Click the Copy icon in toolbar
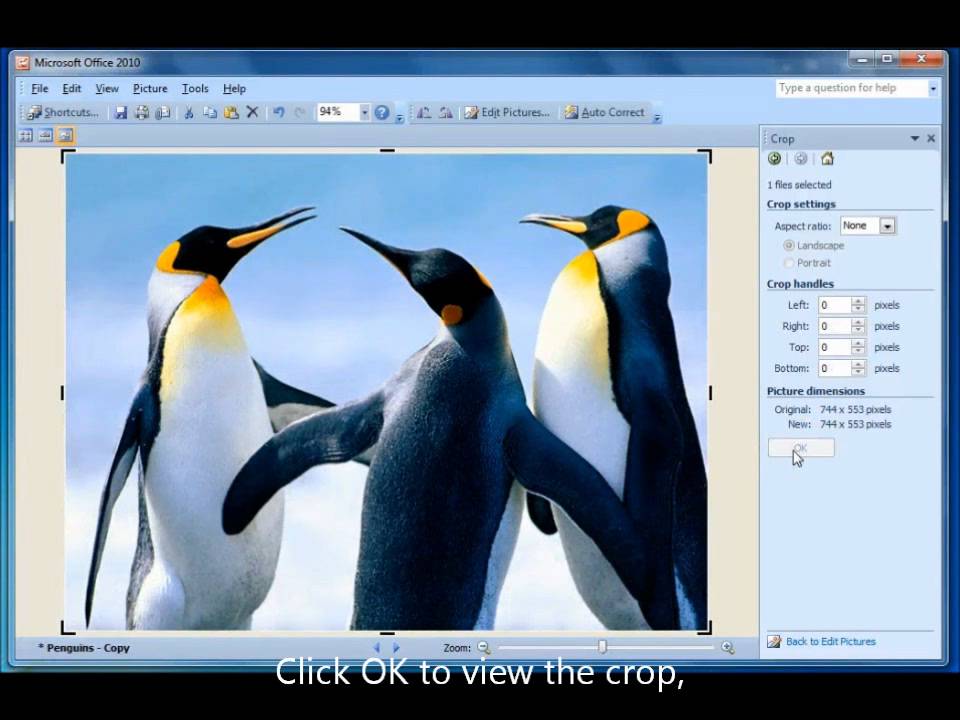The height and width of the screenshot is (720, 960). tap(210, 112)
